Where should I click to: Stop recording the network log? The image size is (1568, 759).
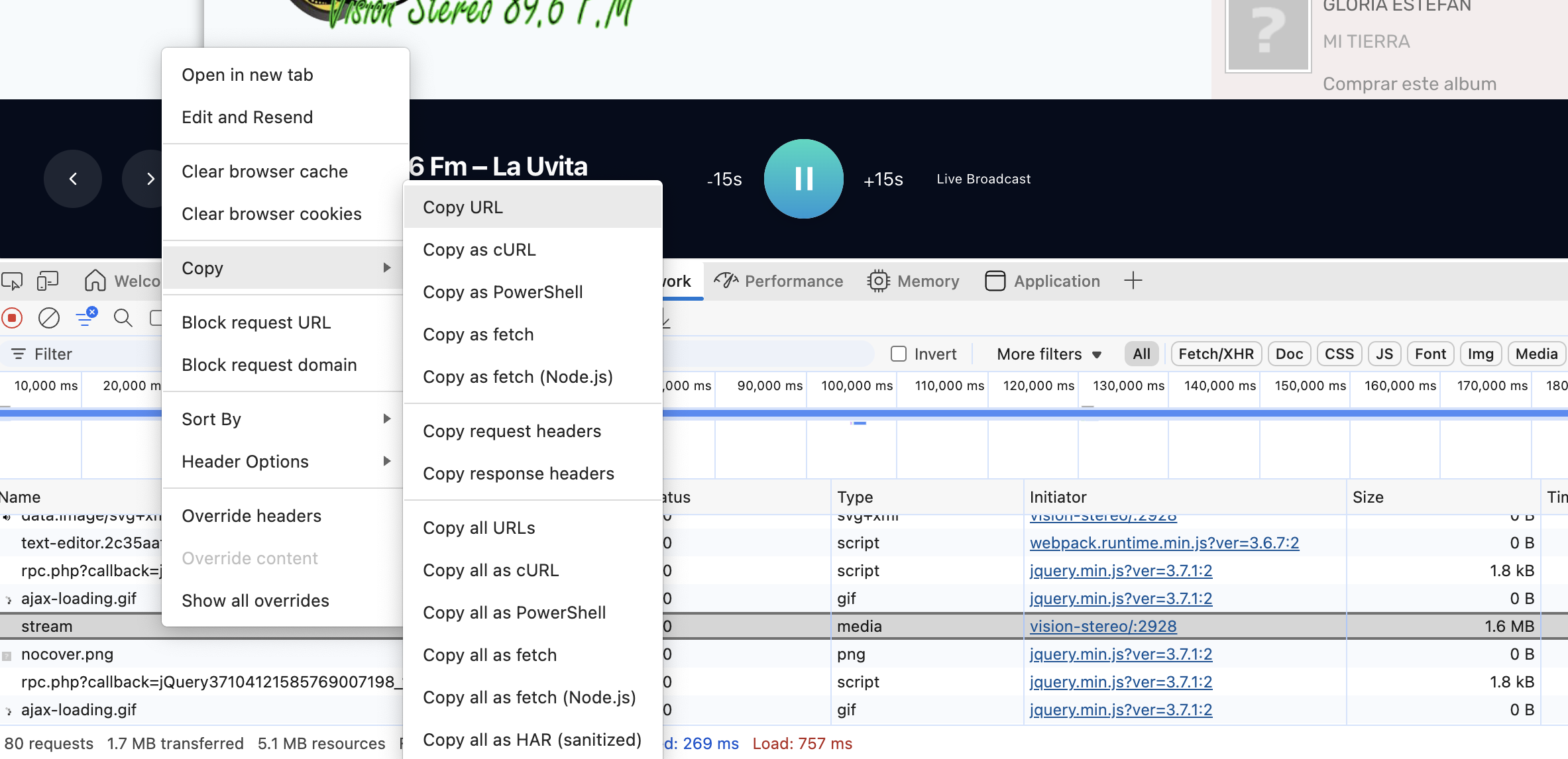point(12,318)
